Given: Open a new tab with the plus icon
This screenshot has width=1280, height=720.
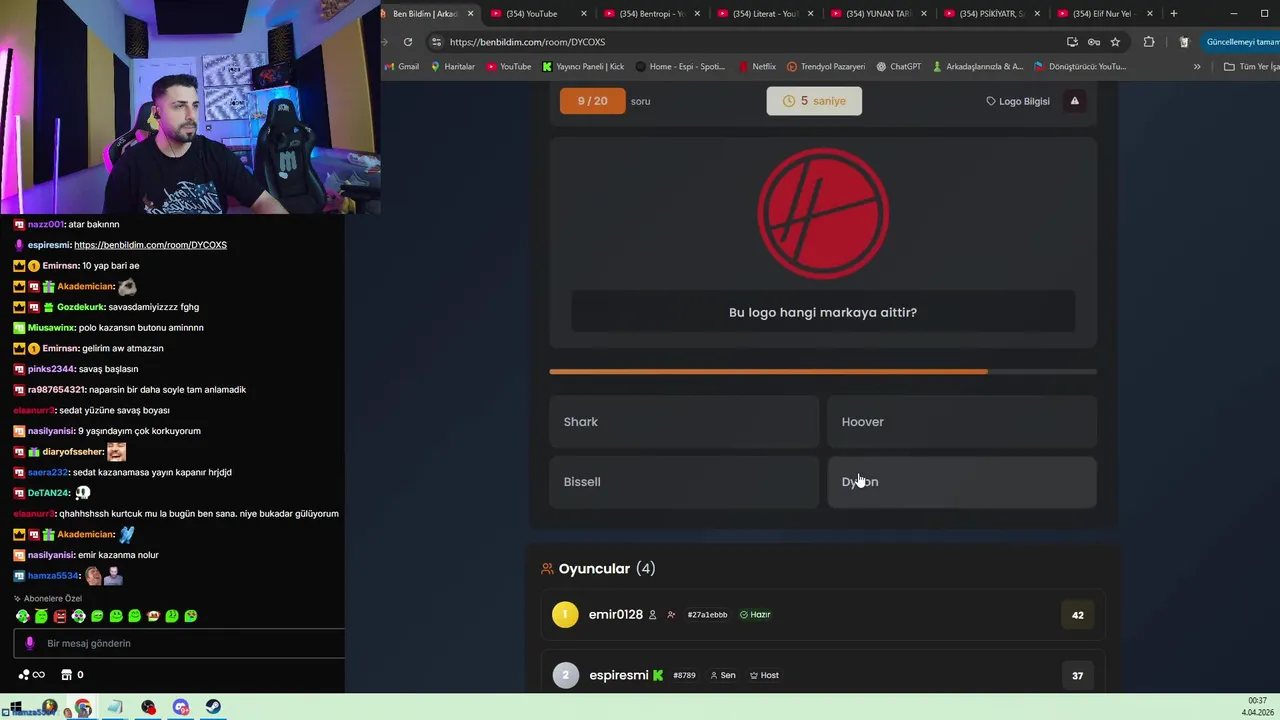Looking at the screenshot, I should tap(1173, 13).
